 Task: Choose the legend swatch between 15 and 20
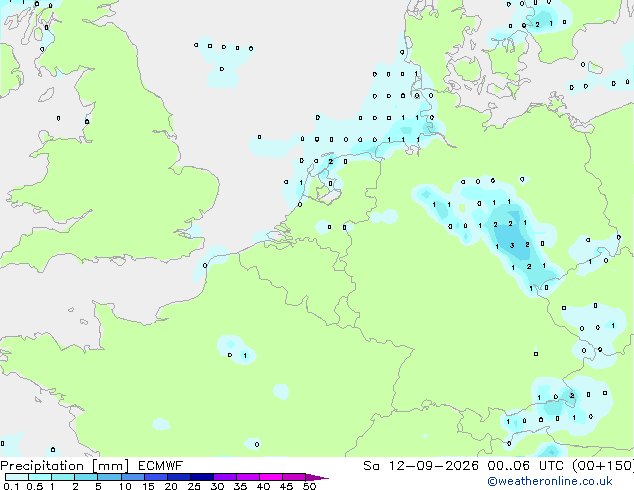(x=156, y=477)
